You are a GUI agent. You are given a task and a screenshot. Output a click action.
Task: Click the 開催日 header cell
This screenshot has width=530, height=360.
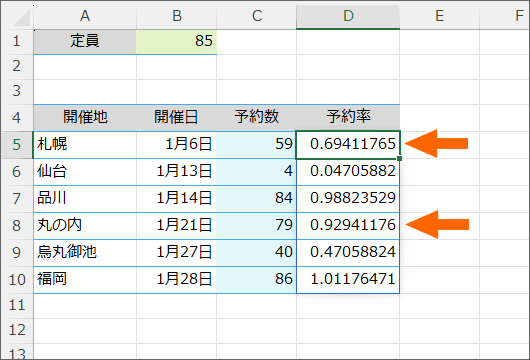tap(176, 118)
